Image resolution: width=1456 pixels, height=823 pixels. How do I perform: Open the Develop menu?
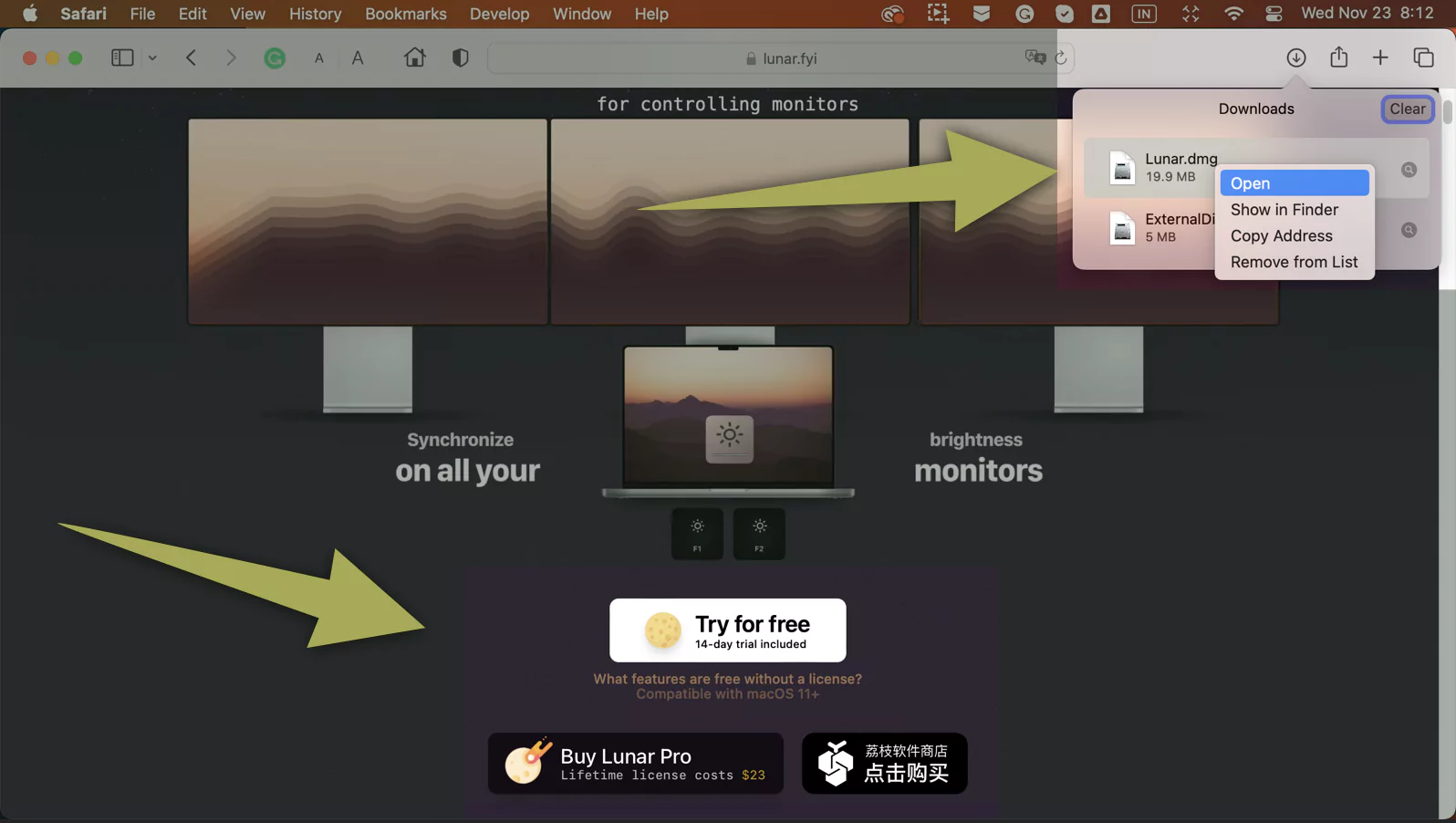coord(499,14)
